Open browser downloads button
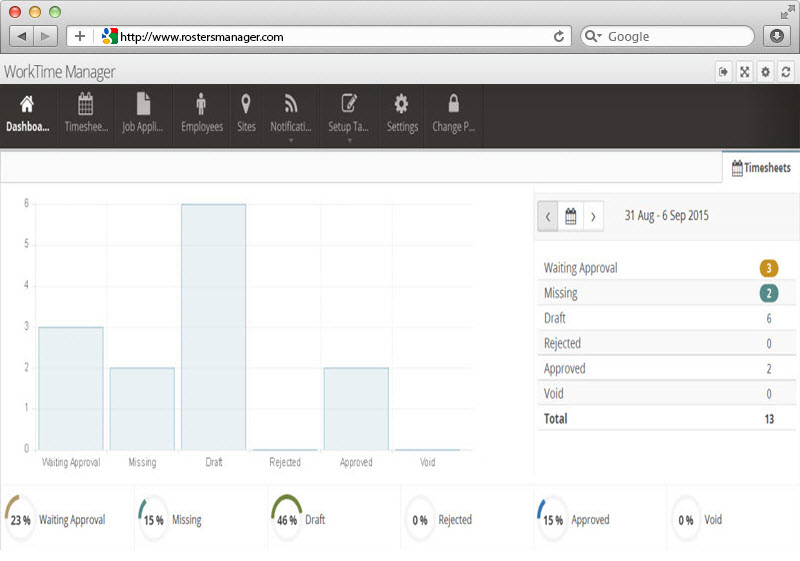Image resolution: width=800 pixels, height=561 pixels. [x=777, y=36]
